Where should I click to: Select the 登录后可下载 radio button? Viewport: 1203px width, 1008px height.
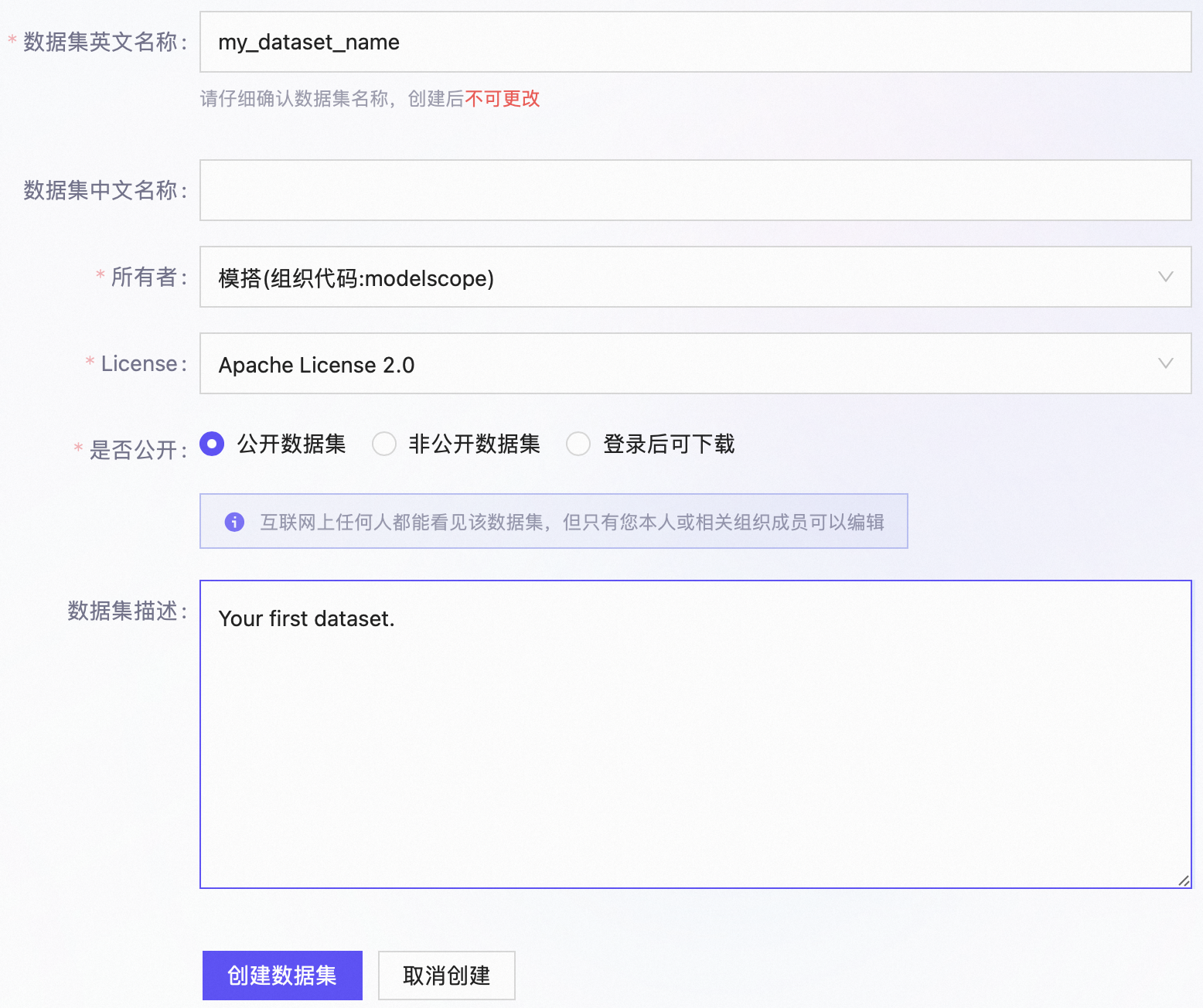click(578, 444)
